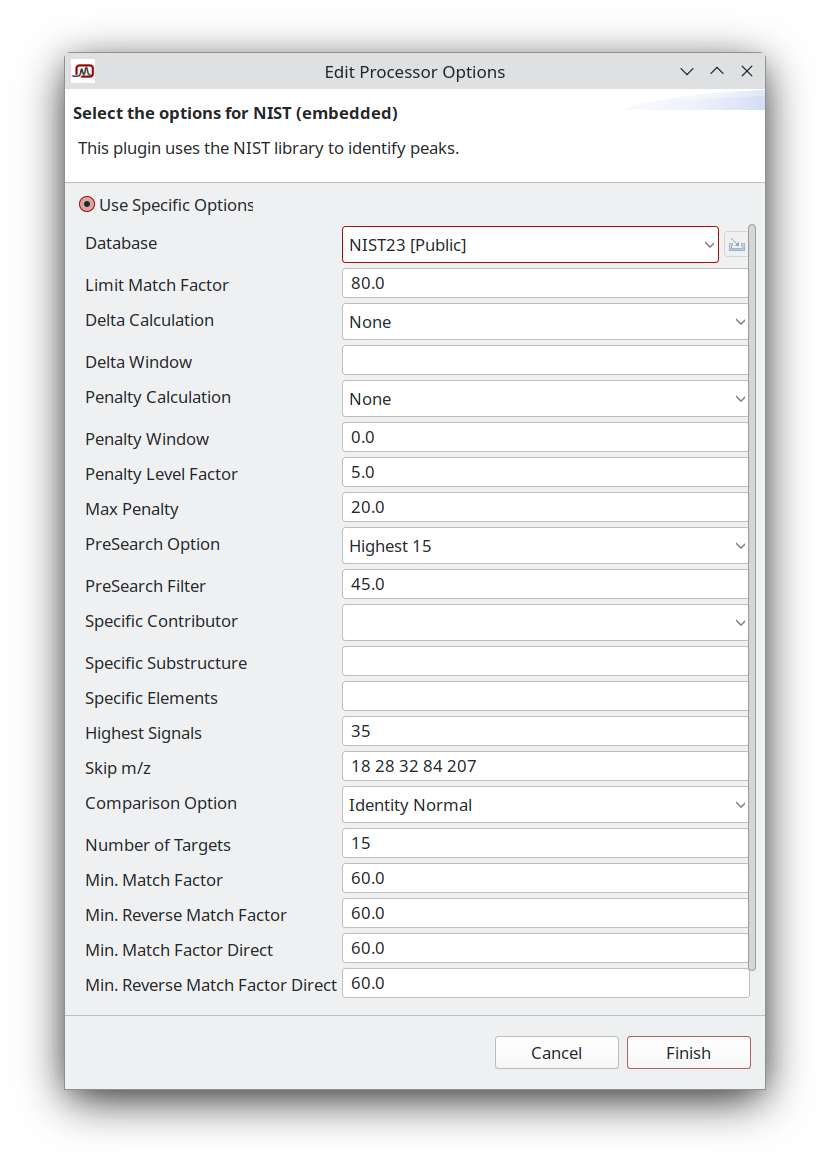Screen dimensions: 830x1166
Task: Select the Skip m/z input field
Action: 545,765
